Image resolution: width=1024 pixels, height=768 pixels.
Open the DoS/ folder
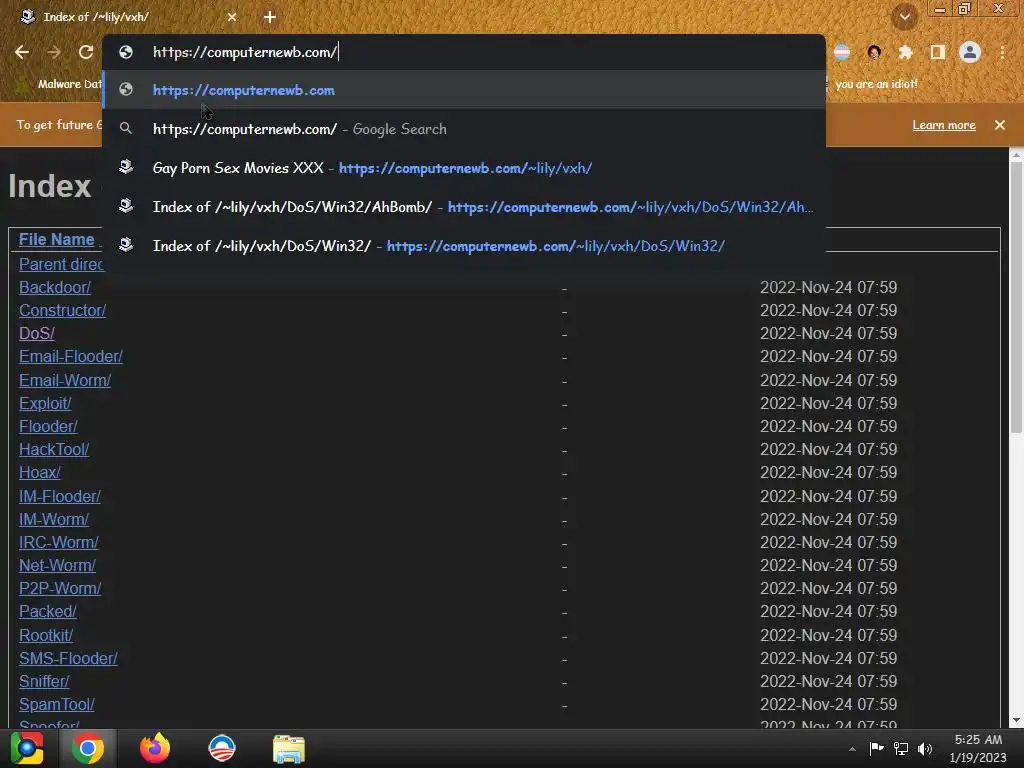coord(37,333)
